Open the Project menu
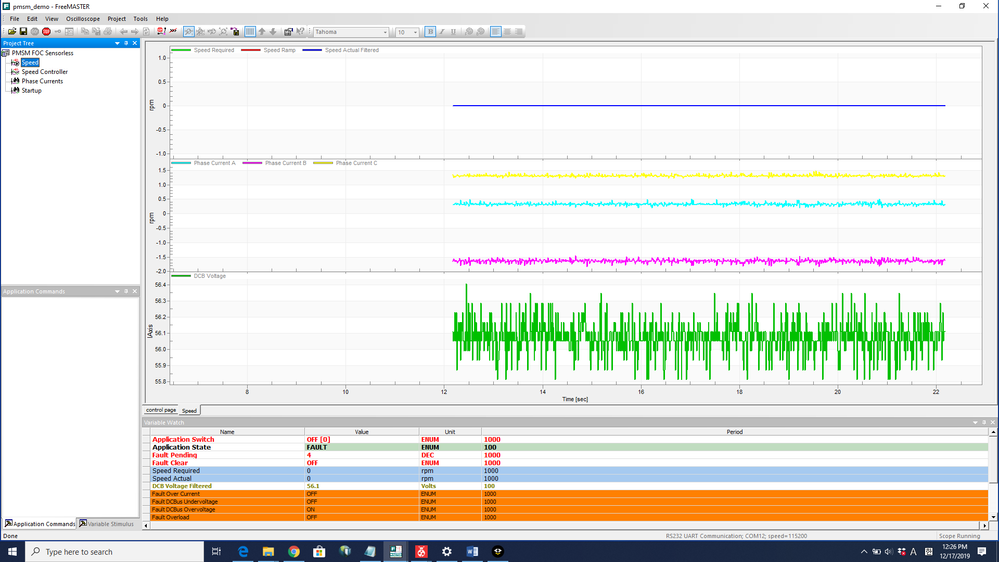The height and width of the screenshot is (562, 999). (x=117, y=18)
